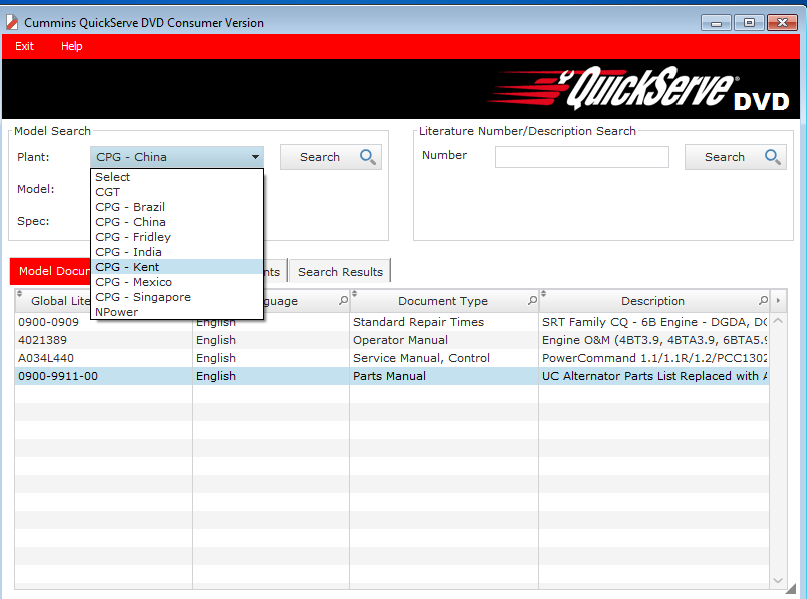Click the Cummins app icon in the title bar
This screenshot has height=599, width=807.
click(12, 22)
